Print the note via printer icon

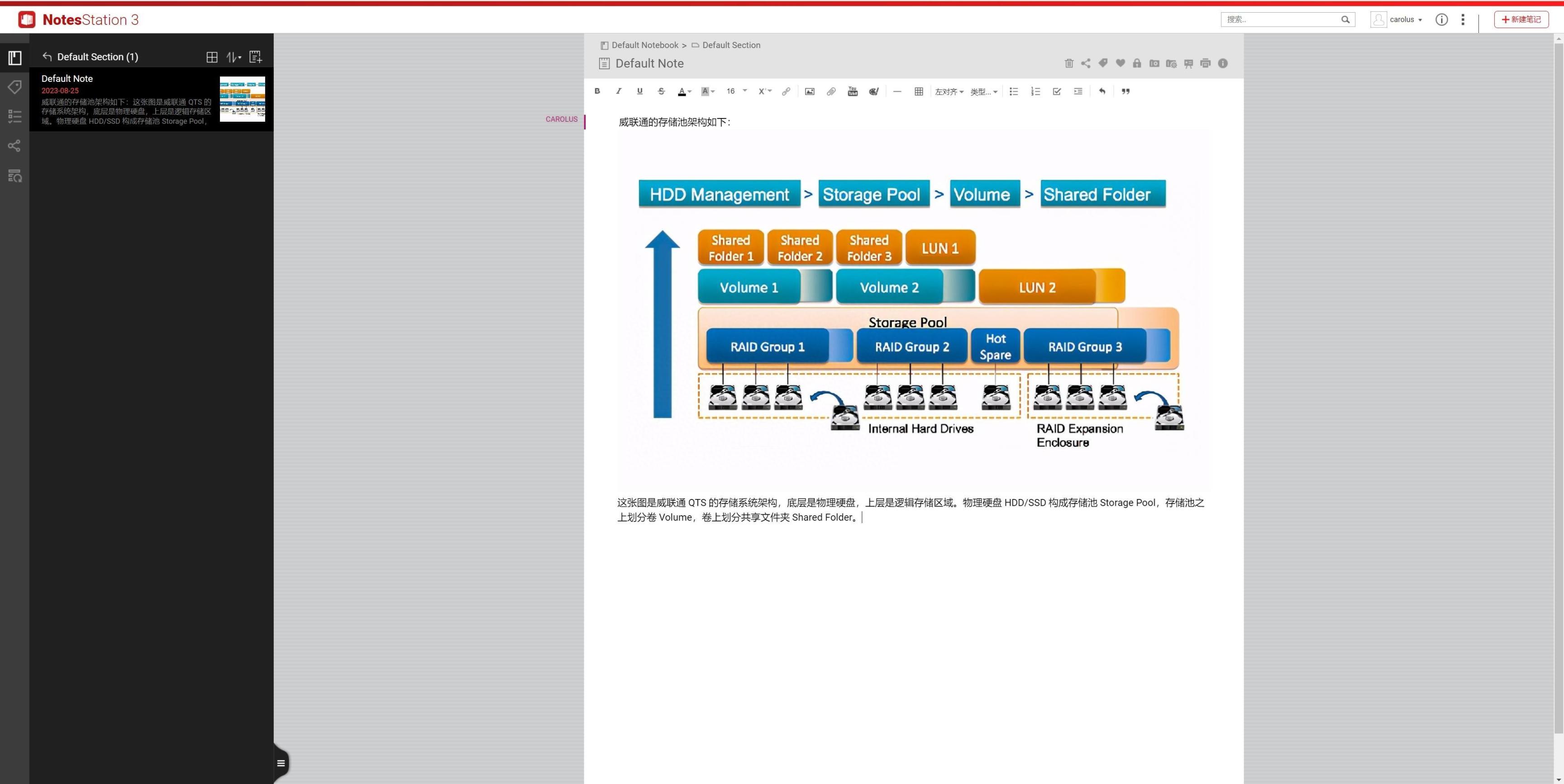1205,63
